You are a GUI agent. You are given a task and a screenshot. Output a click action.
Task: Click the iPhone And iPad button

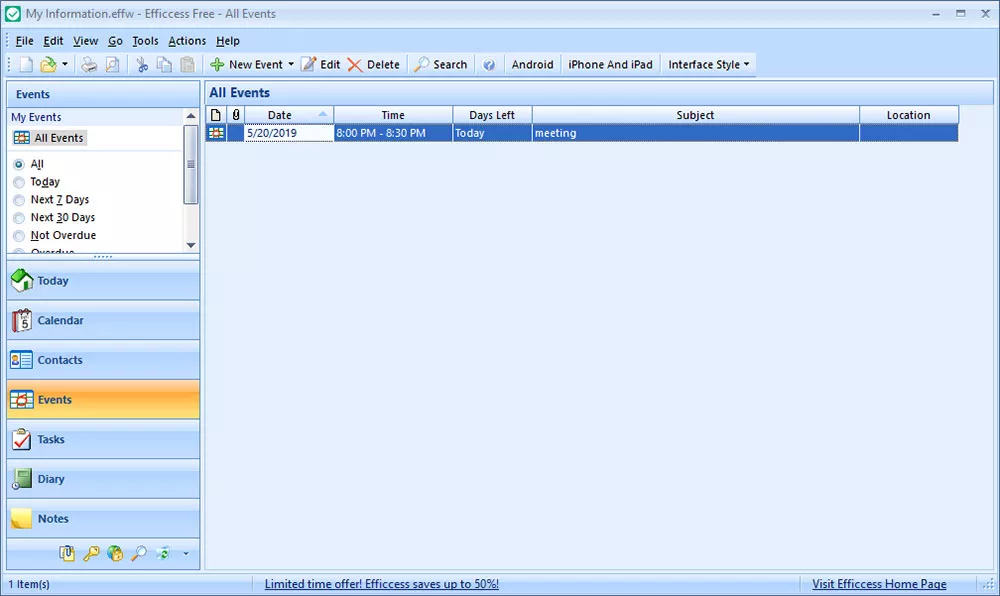pos(610,64)
